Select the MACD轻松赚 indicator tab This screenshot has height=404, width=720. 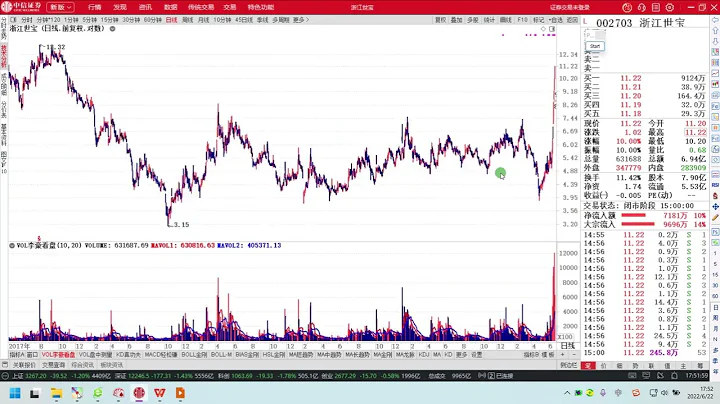click(x=161, y=354)
